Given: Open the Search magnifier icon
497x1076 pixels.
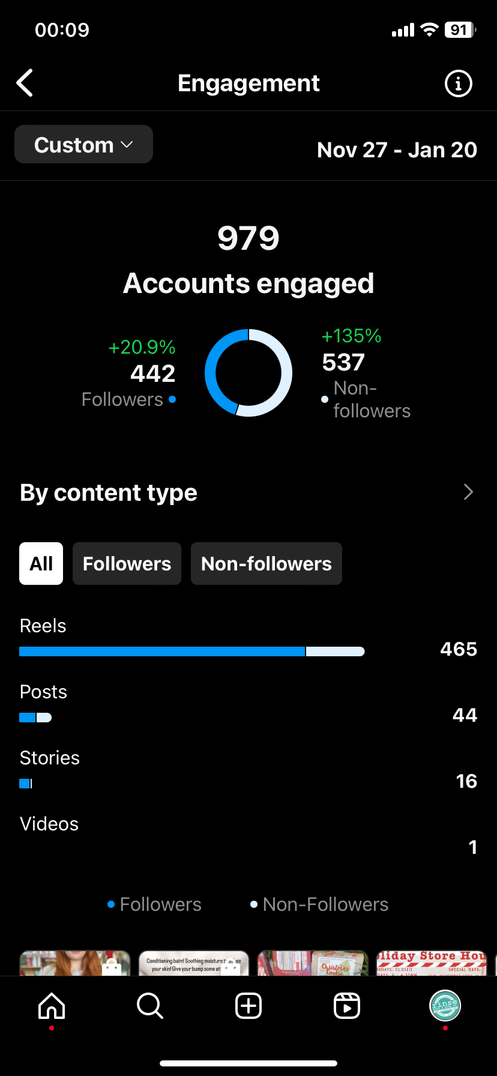Looking at the screenshot, I should [150, 1006].
